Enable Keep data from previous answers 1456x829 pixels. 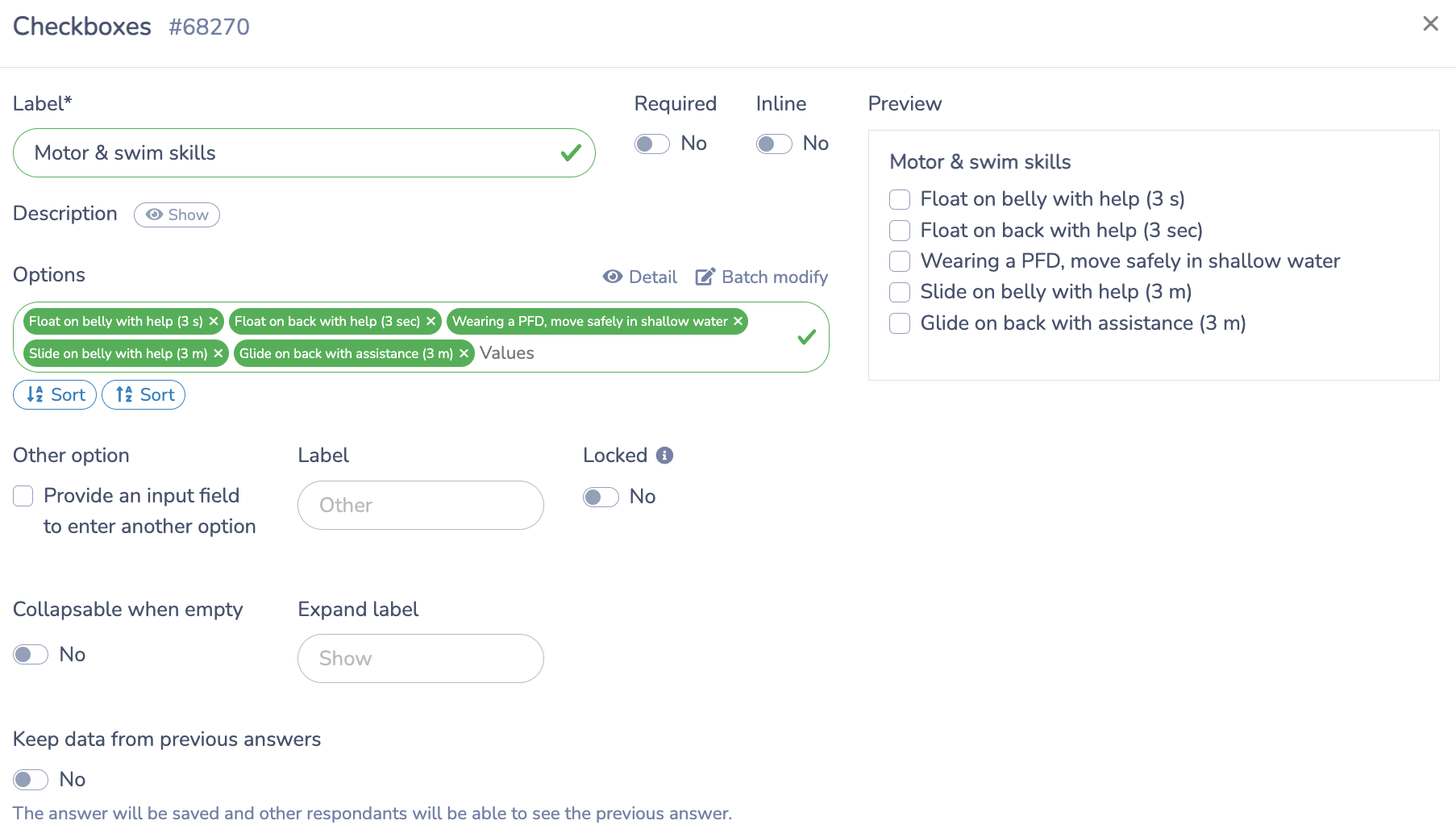click(30, 779)
